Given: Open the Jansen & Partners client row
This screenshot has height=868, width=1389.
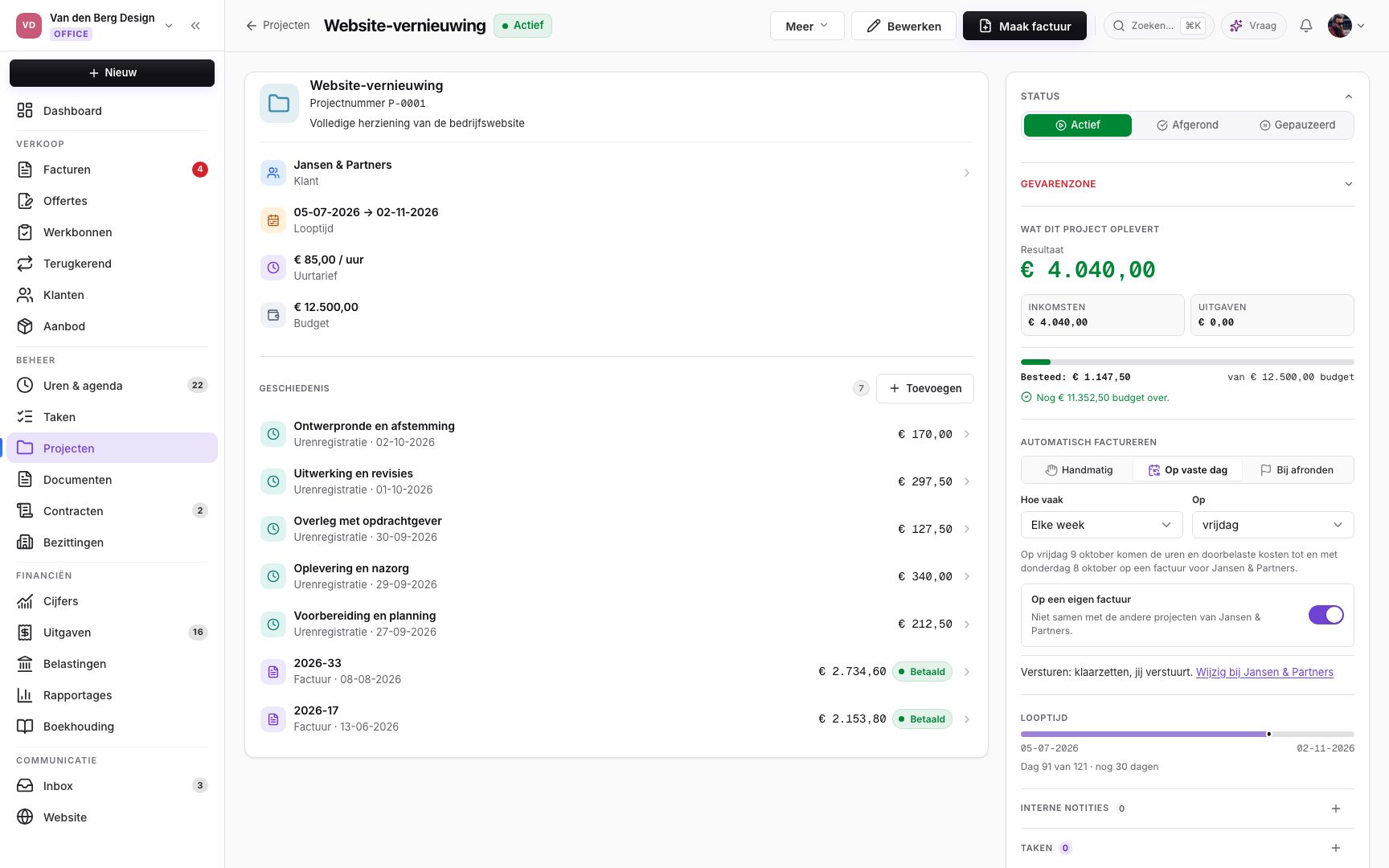Looking at the screenshot, I should pyautogui.click(x=617, y=173).
